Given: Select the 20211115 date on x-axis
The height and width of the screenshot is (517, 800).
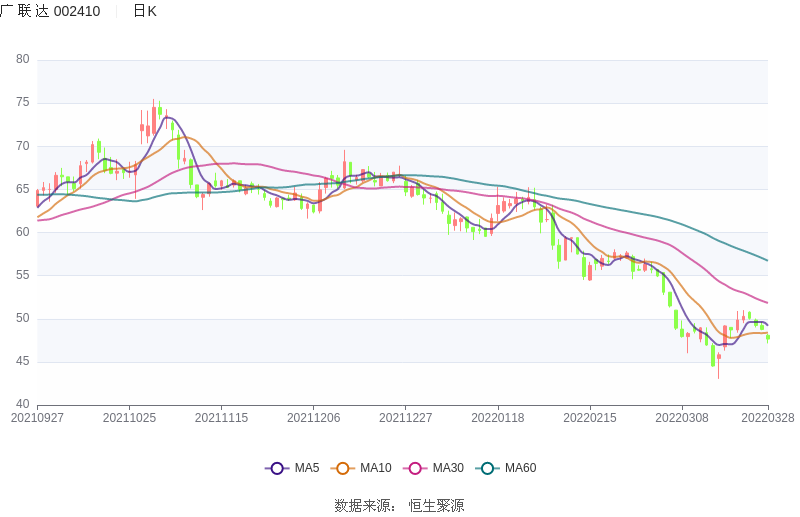Looking at the screenshot, I should pyautogui.click(x=222, y=418).
